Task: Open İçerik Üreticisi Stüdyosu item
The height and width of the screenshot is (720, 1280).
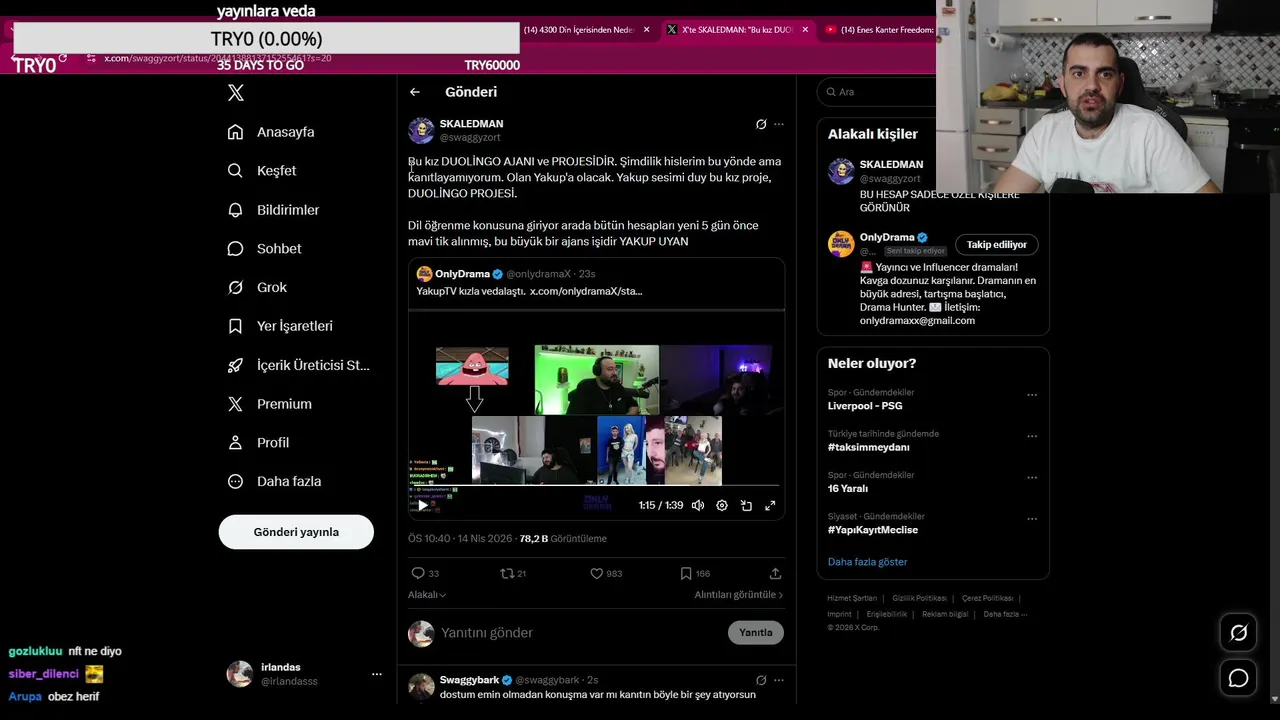Action: pyautogui.click(x=298, y=365)
